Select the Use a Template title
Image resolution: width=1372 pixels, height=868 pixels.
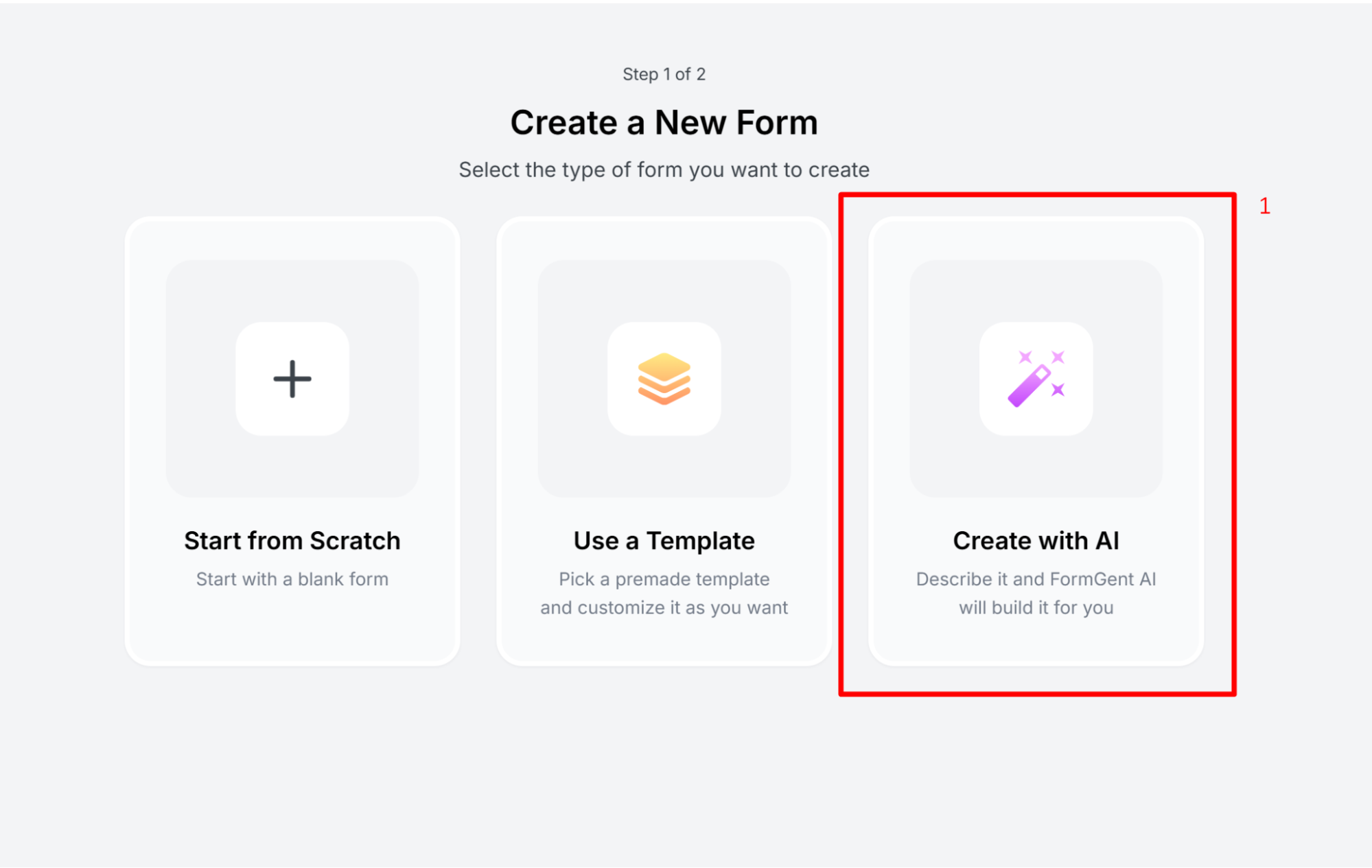pyautogui.click(x=664, y=540)
